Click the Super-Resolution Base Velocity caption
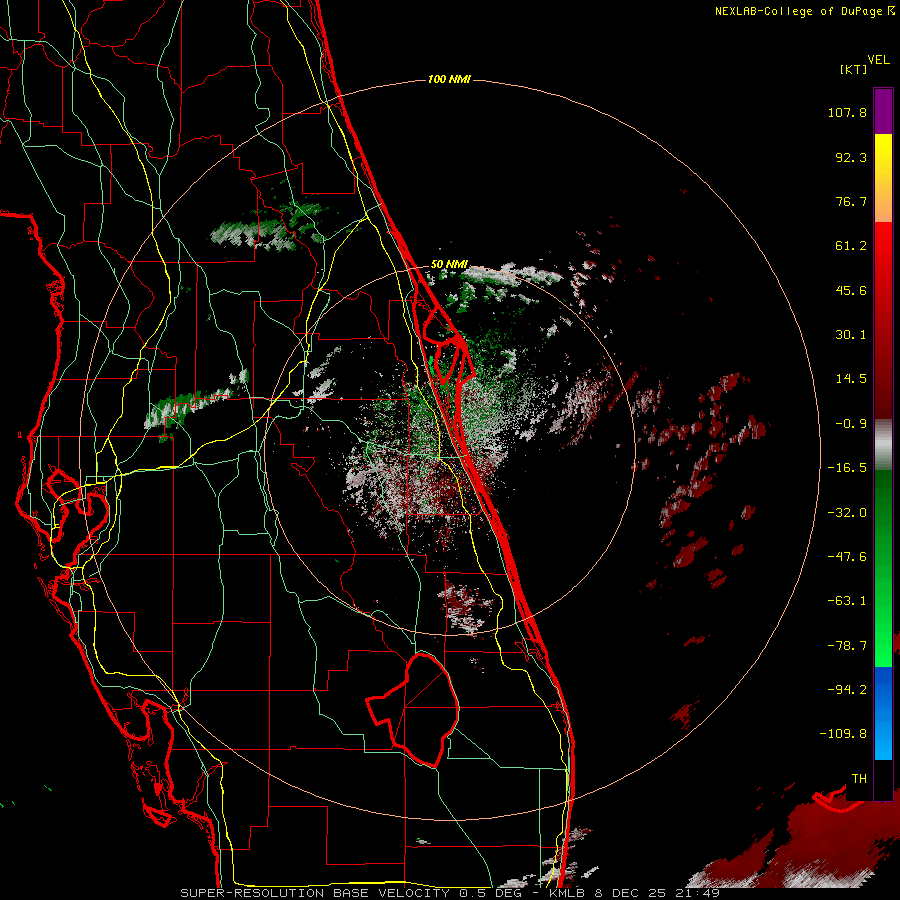 tap(450, 893)
